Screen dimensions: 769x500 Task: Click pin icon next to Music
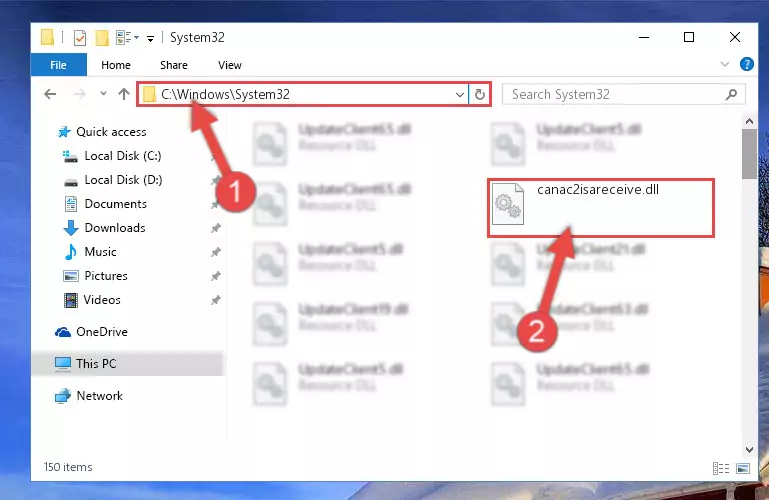pyautogui.click(x=215, y=252)
